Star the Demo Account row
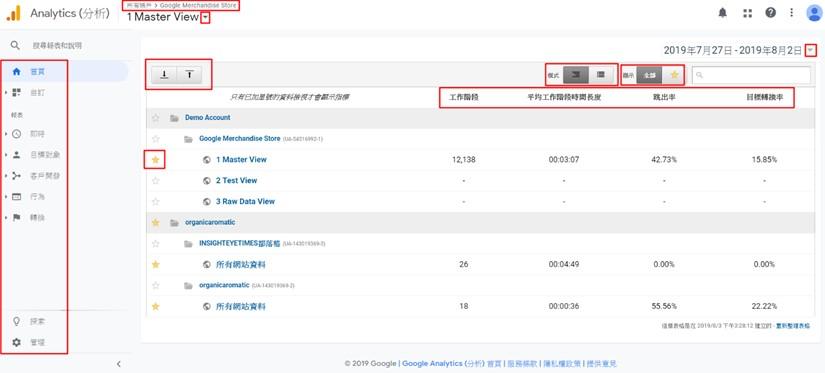Image resolution: width=825 pixels, height=373 pixels. (x=155, y=118)
